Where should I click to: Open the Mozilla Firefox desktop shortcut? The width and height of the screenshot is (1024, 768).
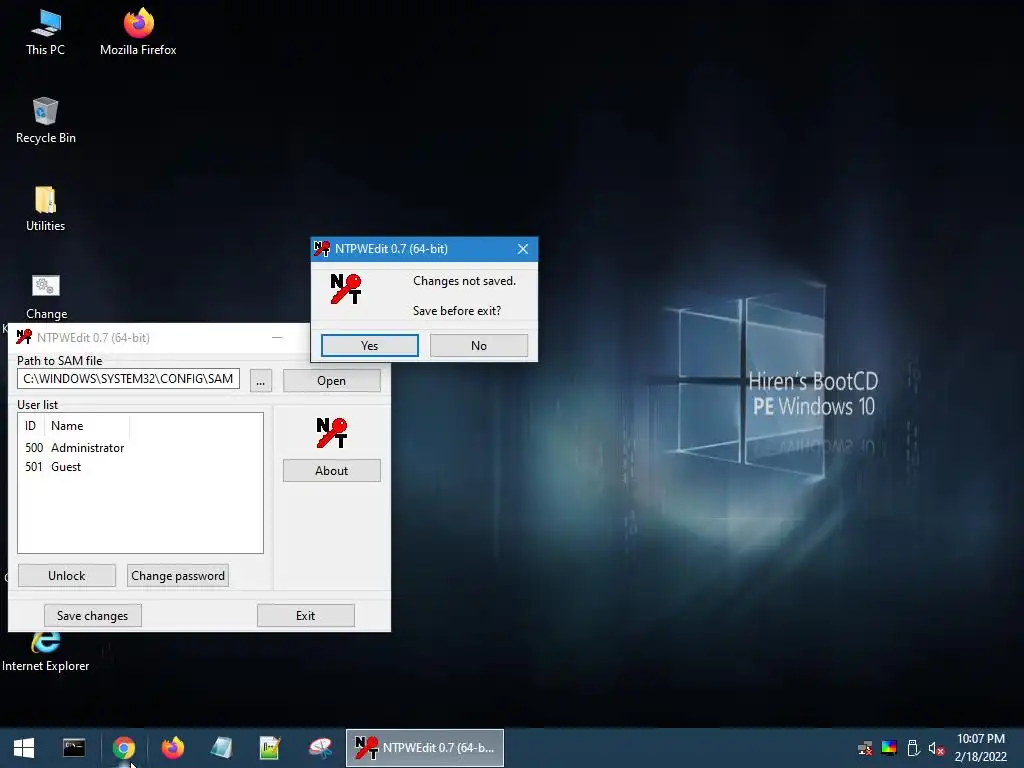pos(138,33)
